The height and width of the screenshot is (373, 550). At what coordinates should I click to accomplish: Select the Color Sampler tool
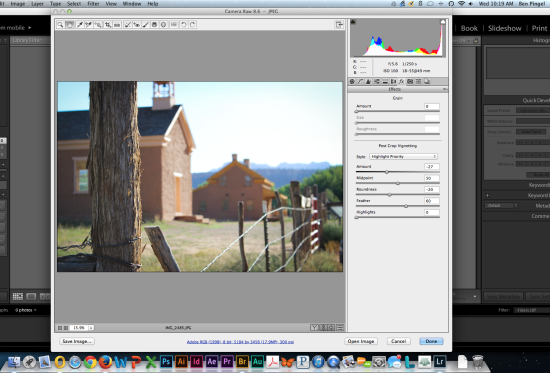tap(89, 25)
